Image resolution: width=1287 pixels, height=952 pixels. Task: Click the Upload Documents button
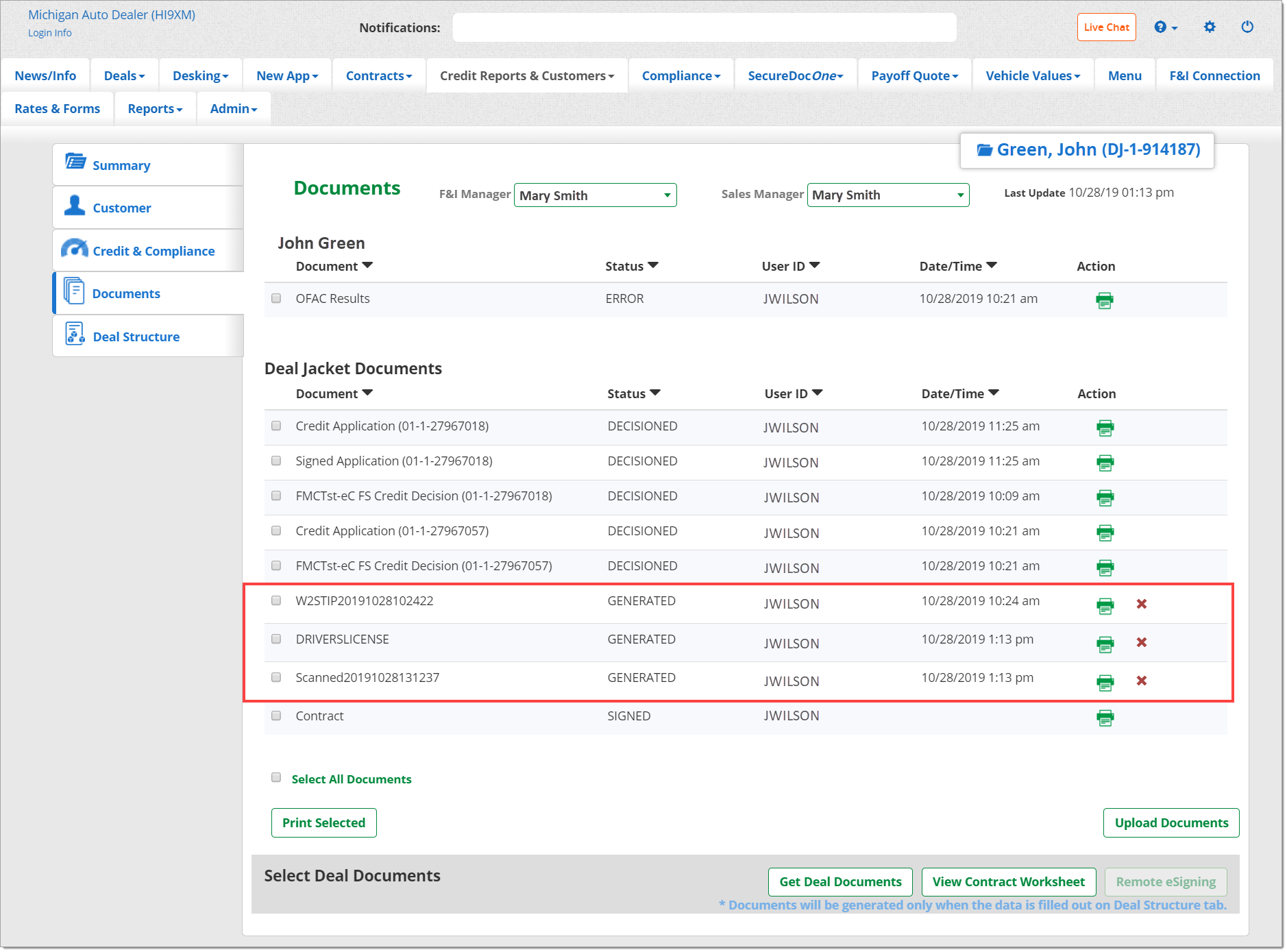pyautogui.click(x=1170, y=822)
